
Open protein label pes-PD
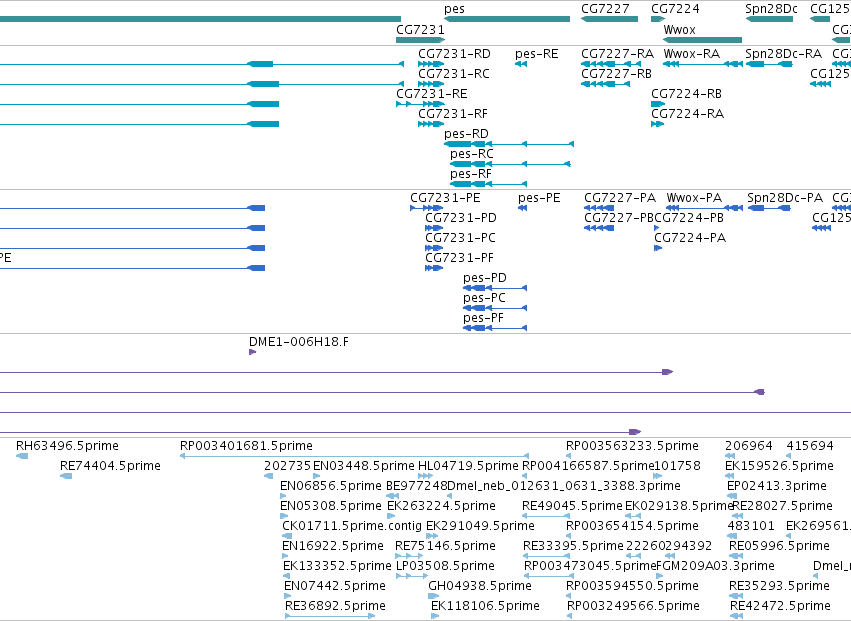click(x=485, y=278)
